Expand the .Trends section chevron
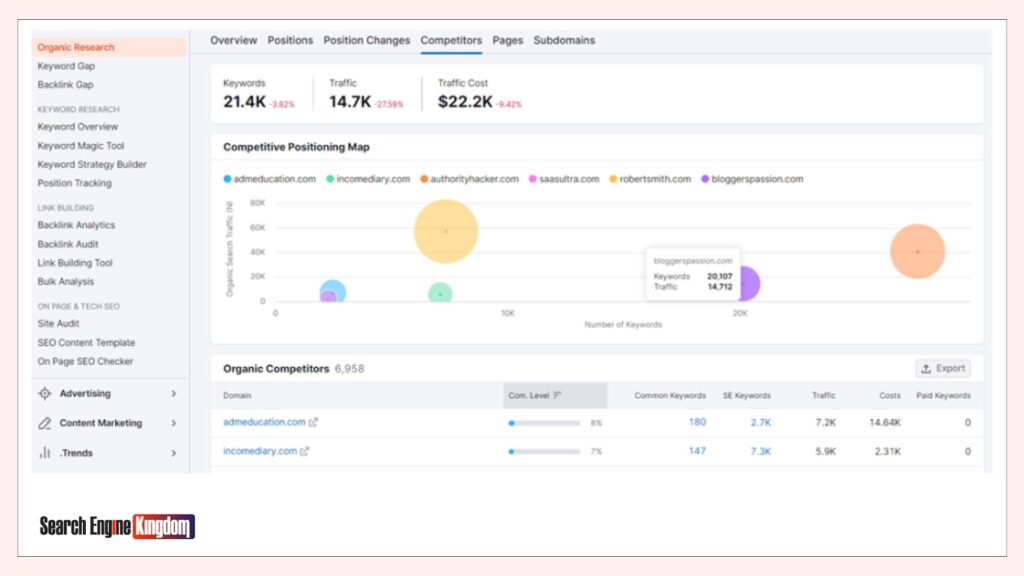The width and height of the screenshot is (1024, 576). coord(174,453)
